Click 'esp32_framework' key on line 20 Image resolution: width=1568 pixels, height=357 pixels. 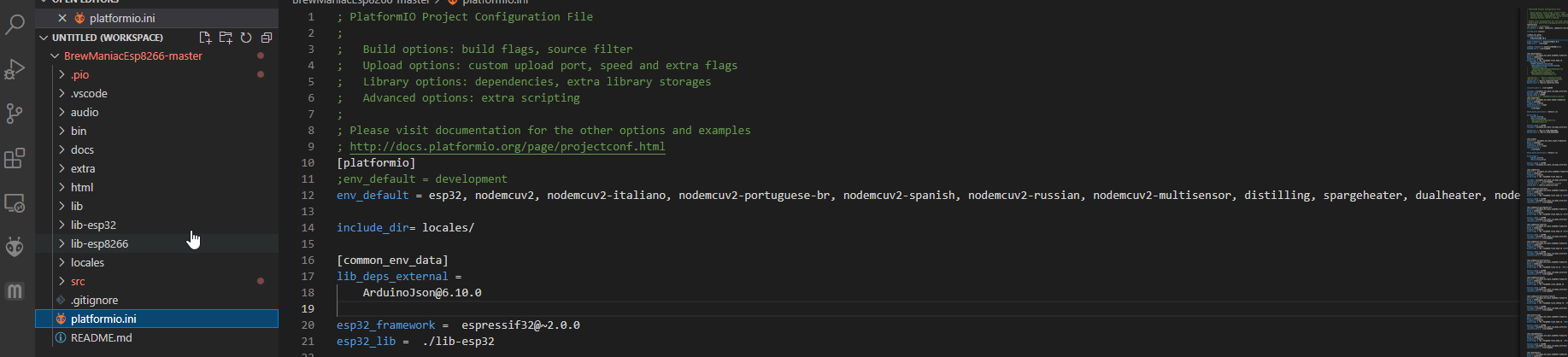(x=386, y=325)
